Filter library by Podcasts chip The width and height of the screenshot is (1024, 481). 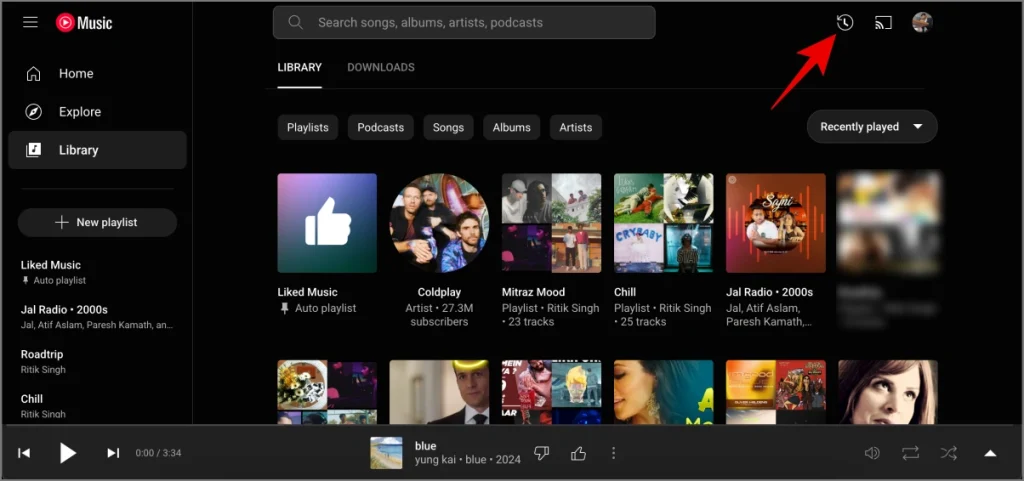point(381,127)
